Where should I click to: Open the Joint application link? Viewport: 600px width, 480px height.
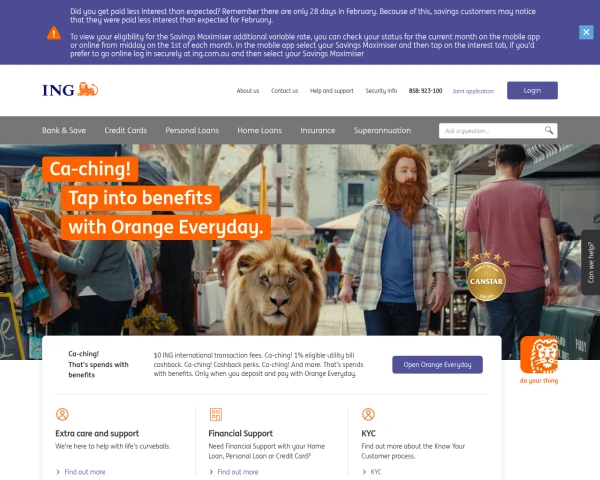[473, 91]
